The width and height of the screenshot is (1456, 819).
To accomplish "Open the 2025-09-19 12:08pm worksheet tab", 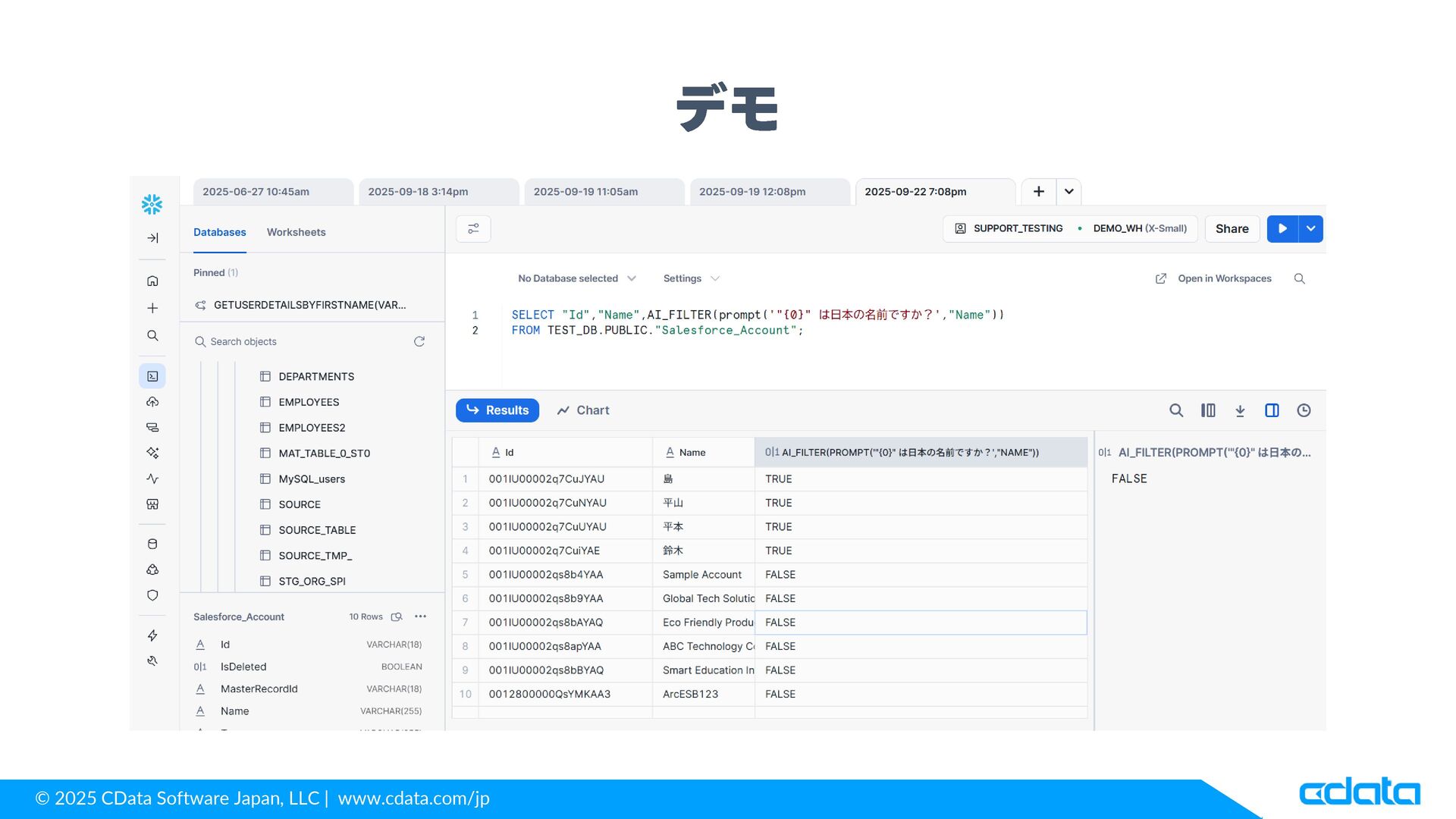I will (x=770, y=192).
